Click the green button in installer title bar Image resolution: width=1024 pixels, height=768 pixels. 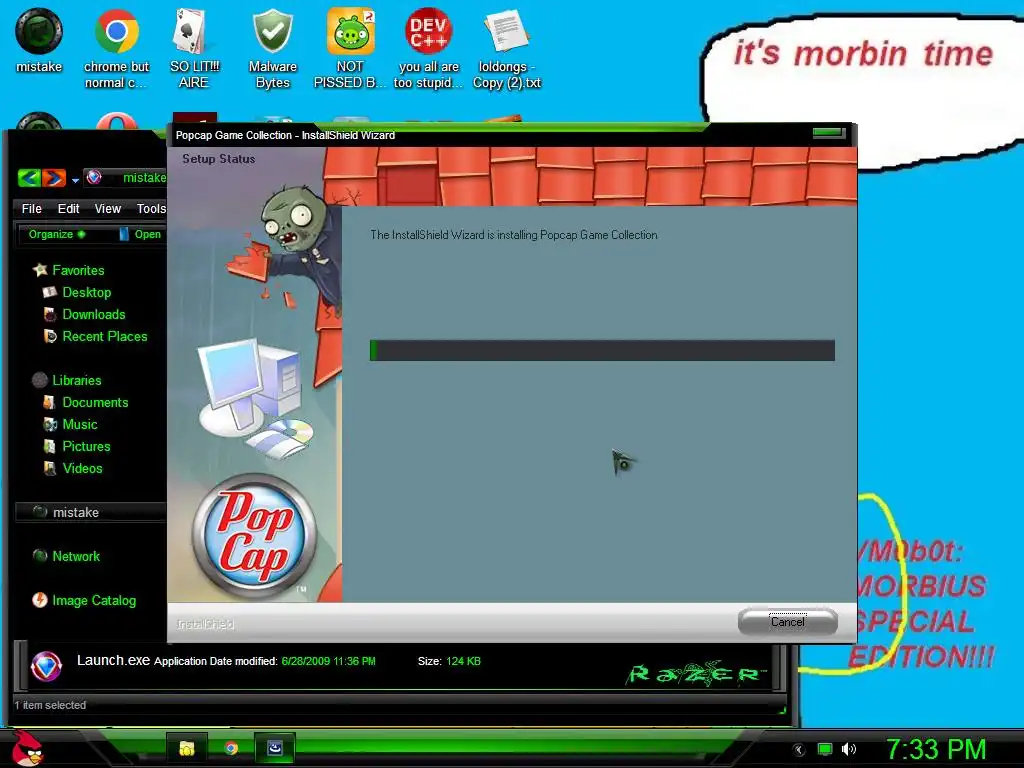coord(829,133)
